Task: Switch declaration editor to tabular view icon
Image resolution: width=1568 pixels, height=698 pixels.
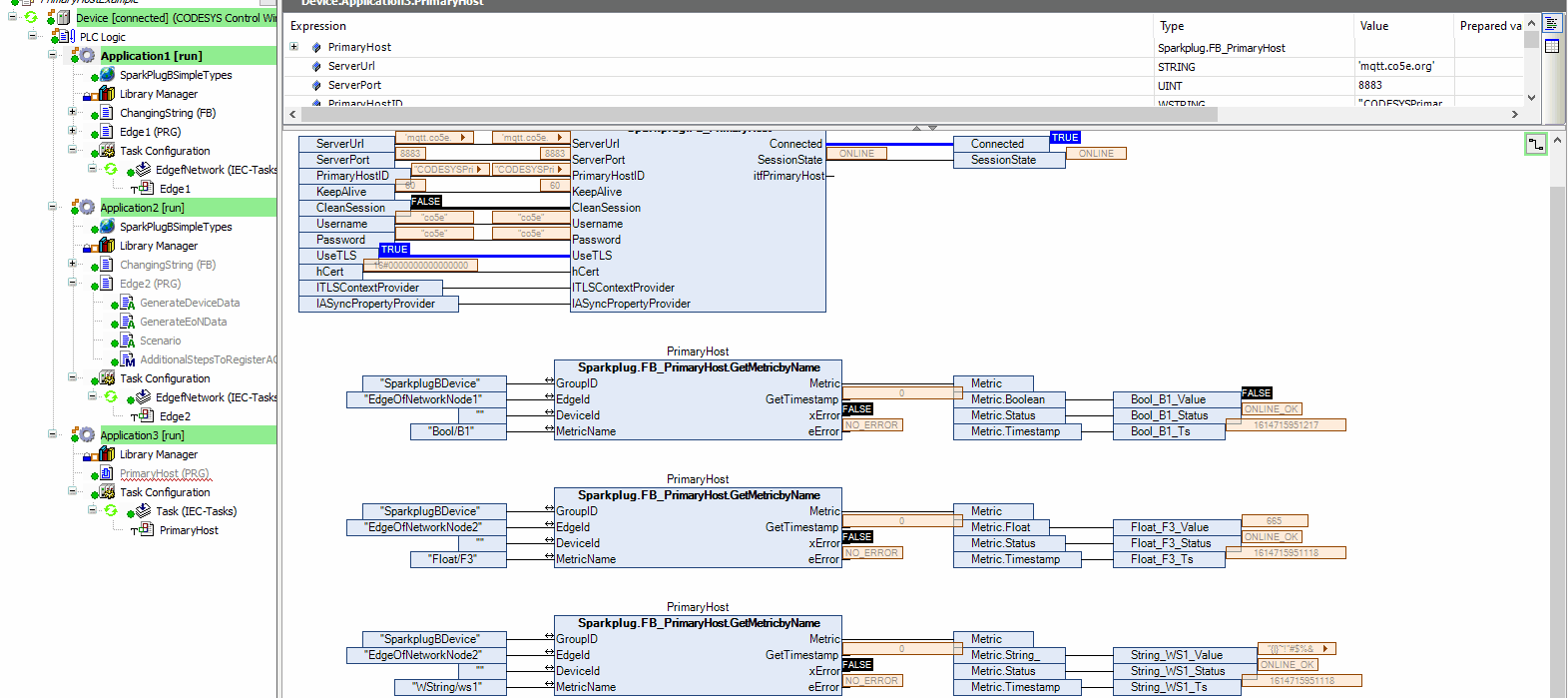Action: coord(1552,46)
